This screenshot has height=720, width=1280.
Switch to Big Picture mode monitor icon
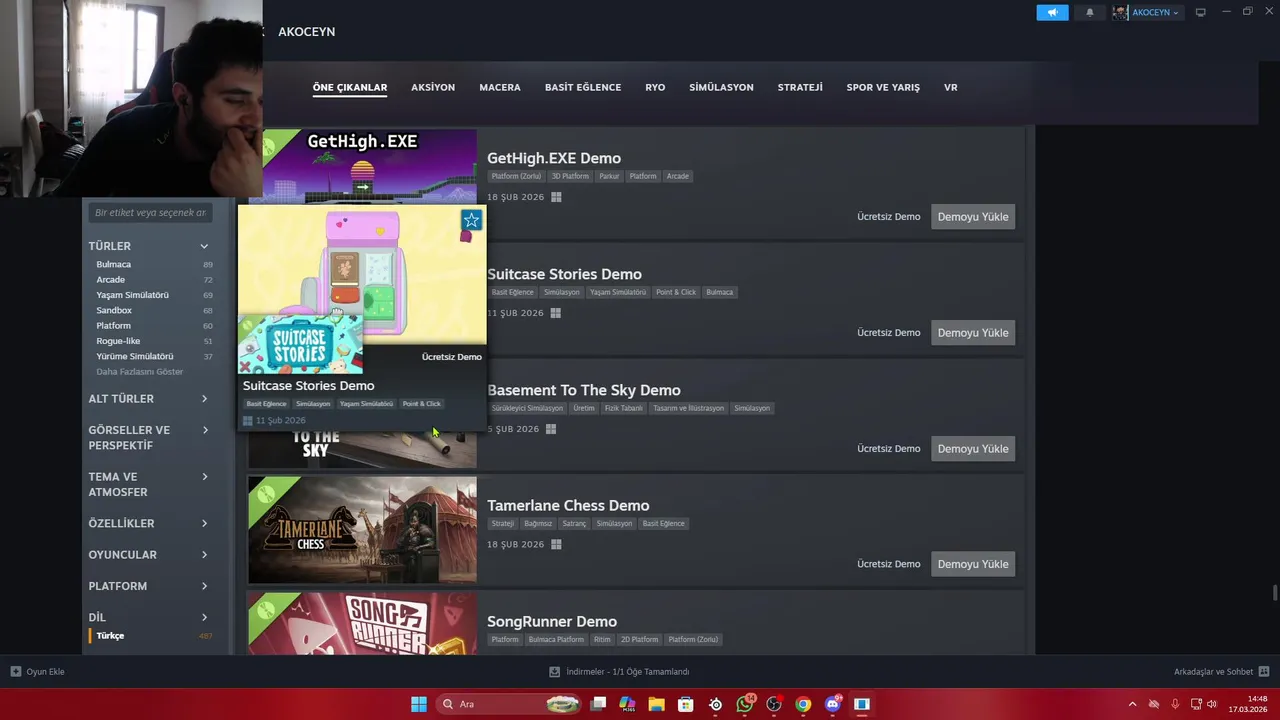coord(1200,13)
